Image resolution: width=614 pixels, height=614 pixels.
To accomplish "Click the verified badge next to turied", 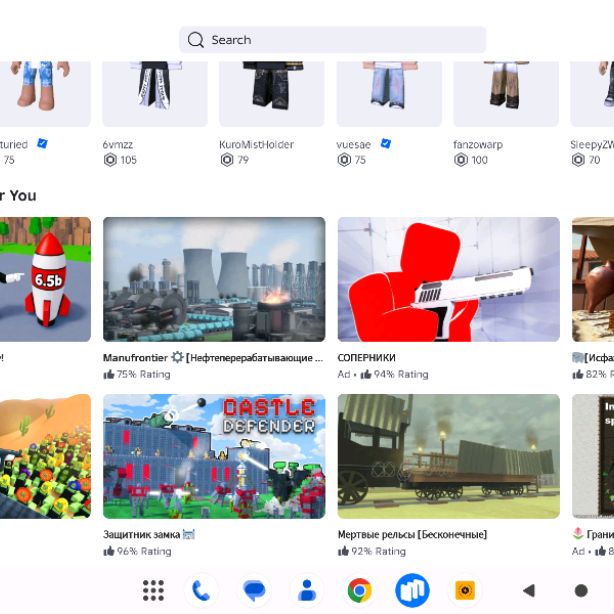I will coord(42,144).
